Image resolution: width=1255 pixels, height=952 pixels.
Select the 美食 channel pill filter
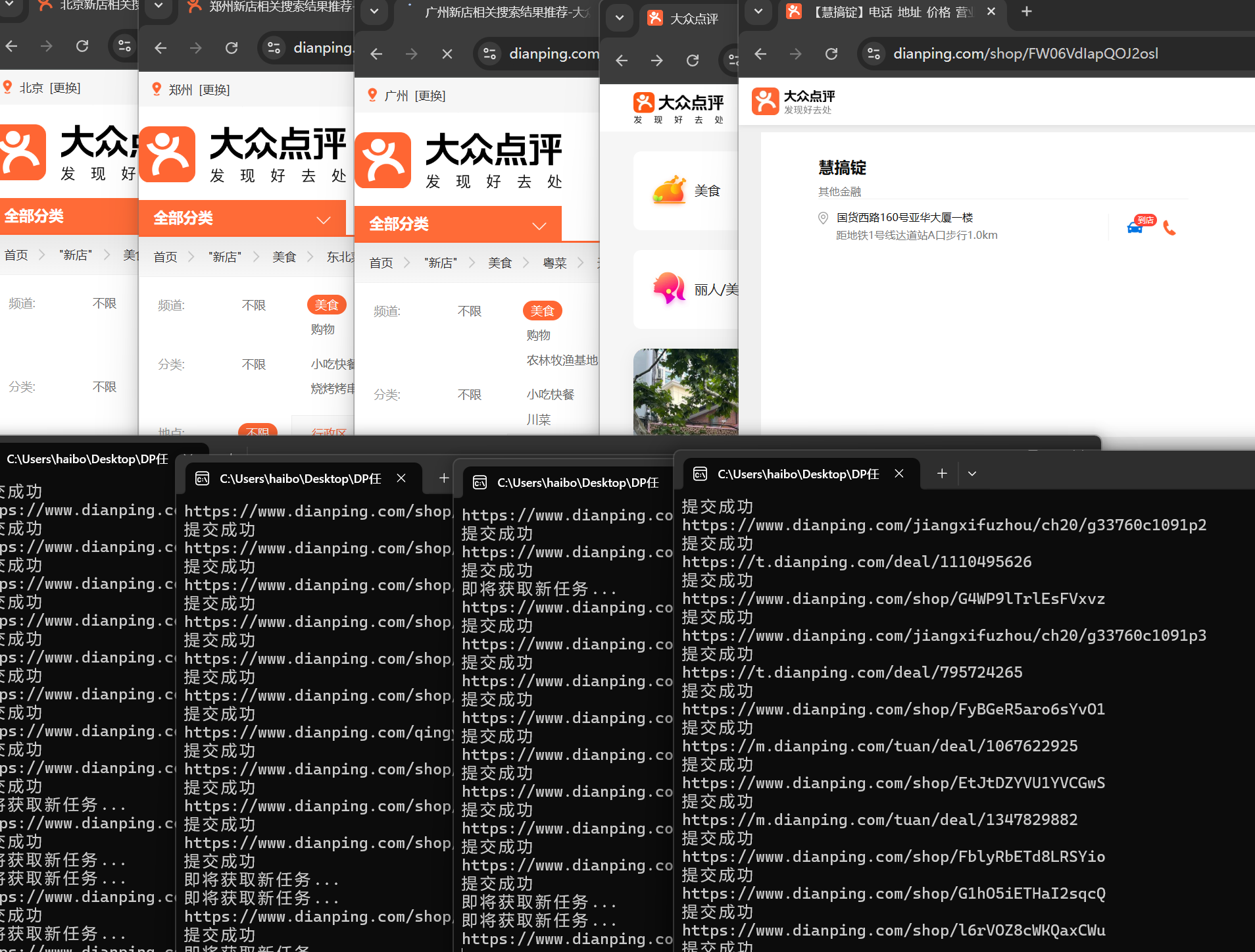point(541,311)
